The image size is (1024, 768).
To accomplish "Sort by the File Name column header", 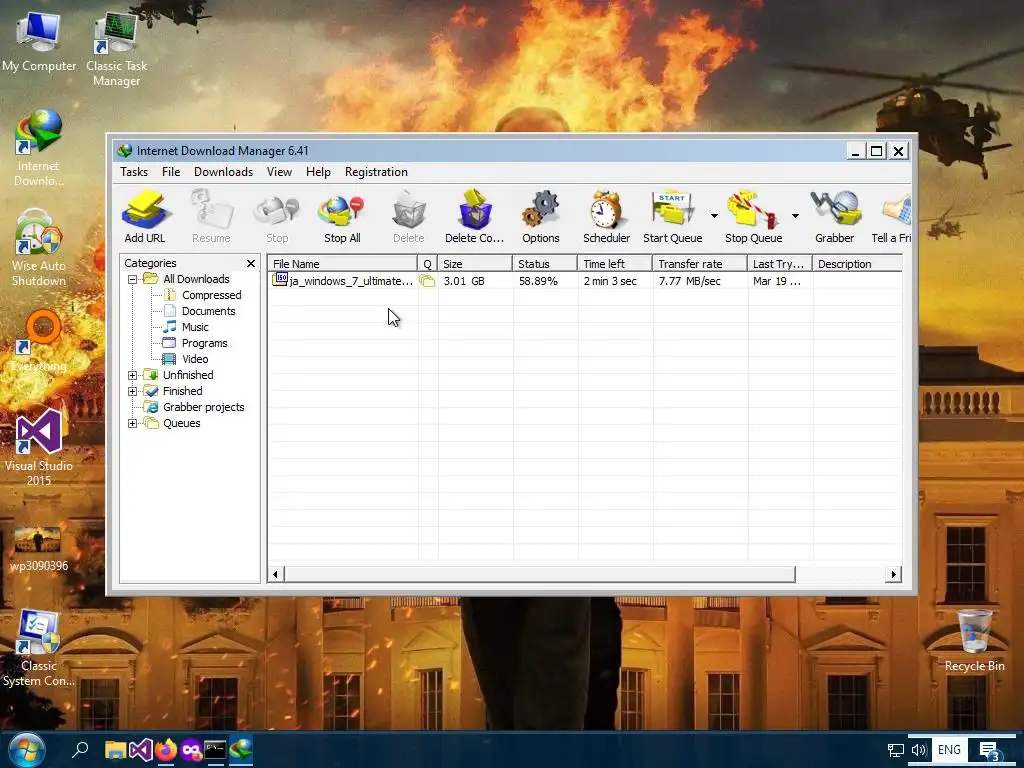I will pyautogui.click(x=342, y=264).
